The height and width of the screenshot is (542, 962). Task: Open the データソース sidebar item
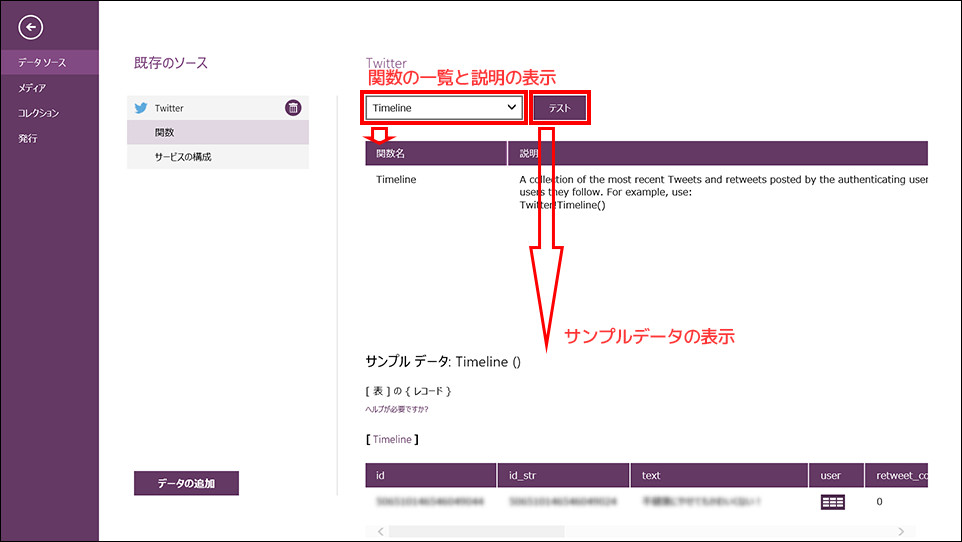pos(49,63)
